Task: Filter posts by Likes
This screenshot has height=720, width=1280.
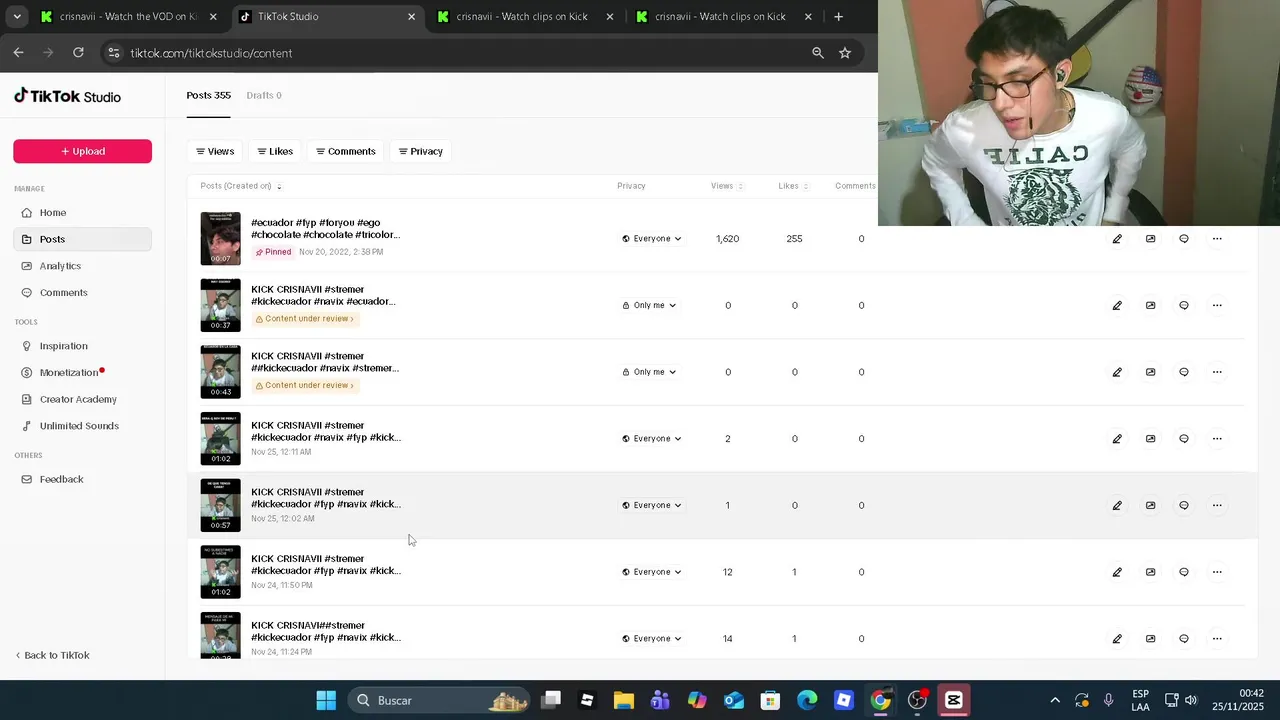Action: point(275,151)
